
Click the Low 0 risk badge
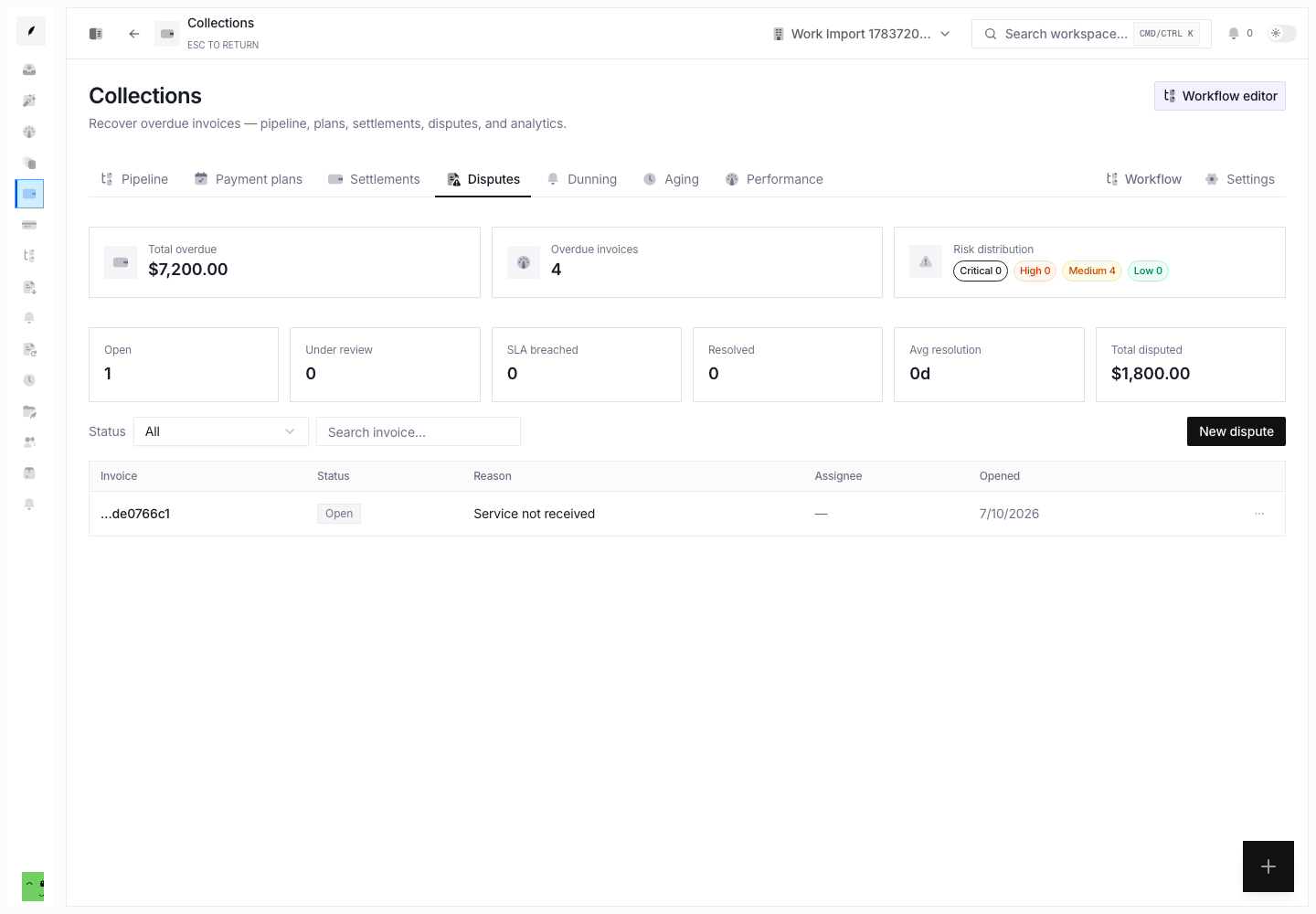pos(1148,271)
